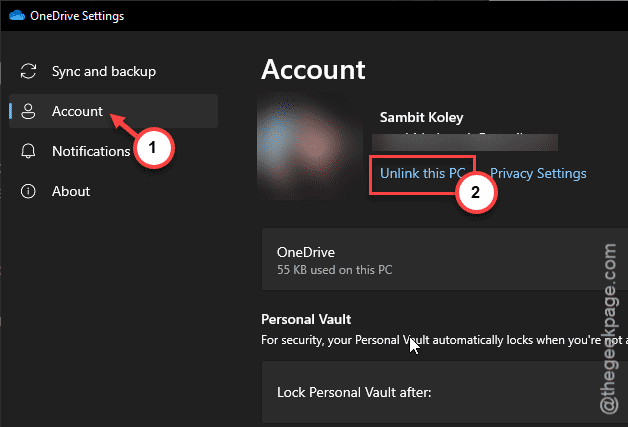Click the sync arrows icon

click(x=28, y=71)
